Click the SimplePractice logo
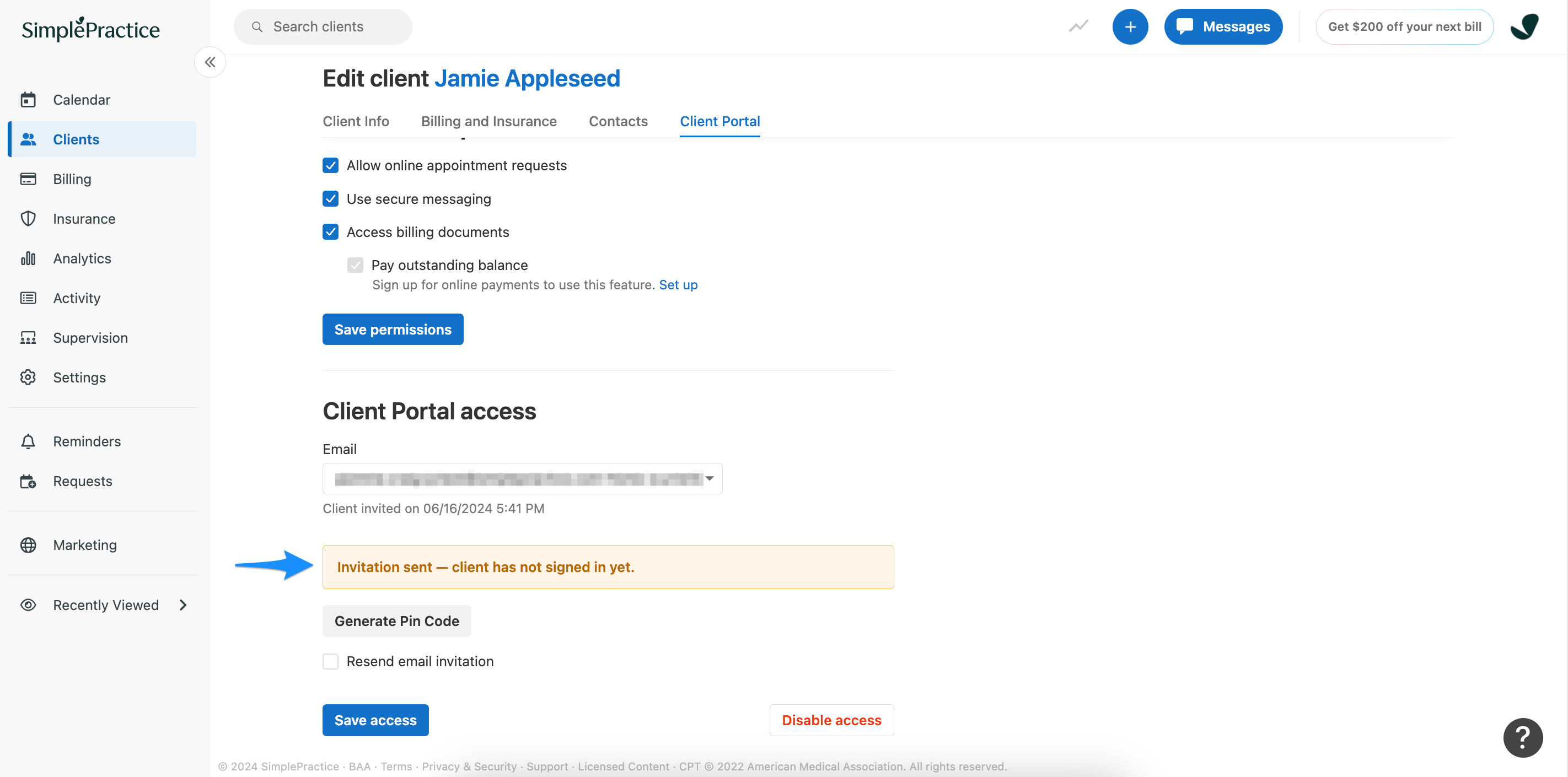 click(90, 29)
